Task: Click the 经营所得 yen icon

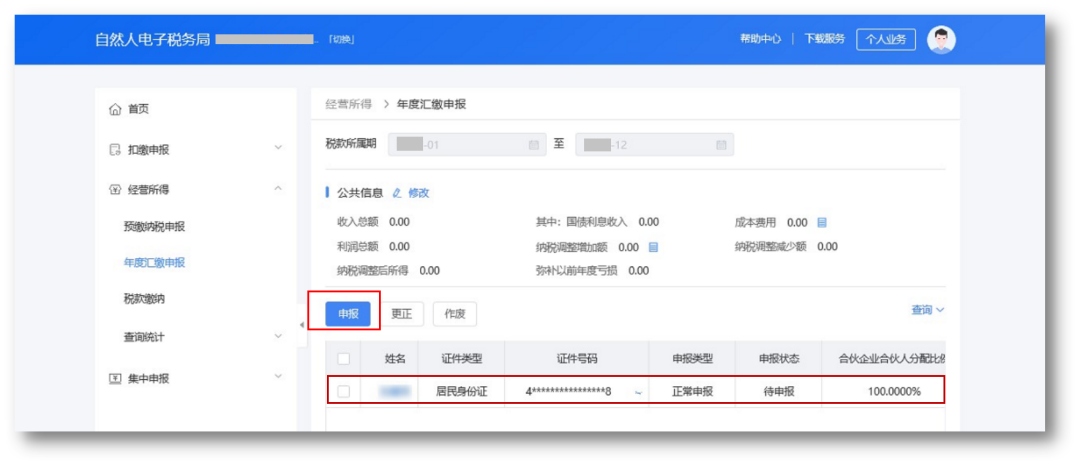Action: pos(116,189)
